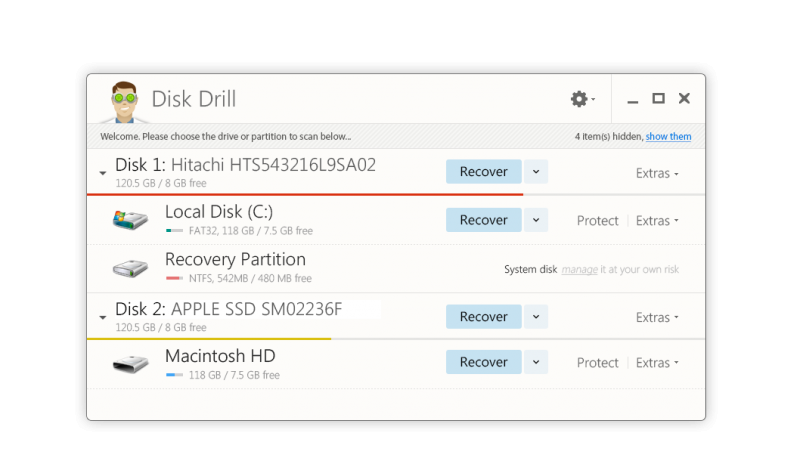The width and height of the screenshot is (800, 467).
Task: Collapse the Disk 2 APPLE SSD group
Action: point(103,317)
